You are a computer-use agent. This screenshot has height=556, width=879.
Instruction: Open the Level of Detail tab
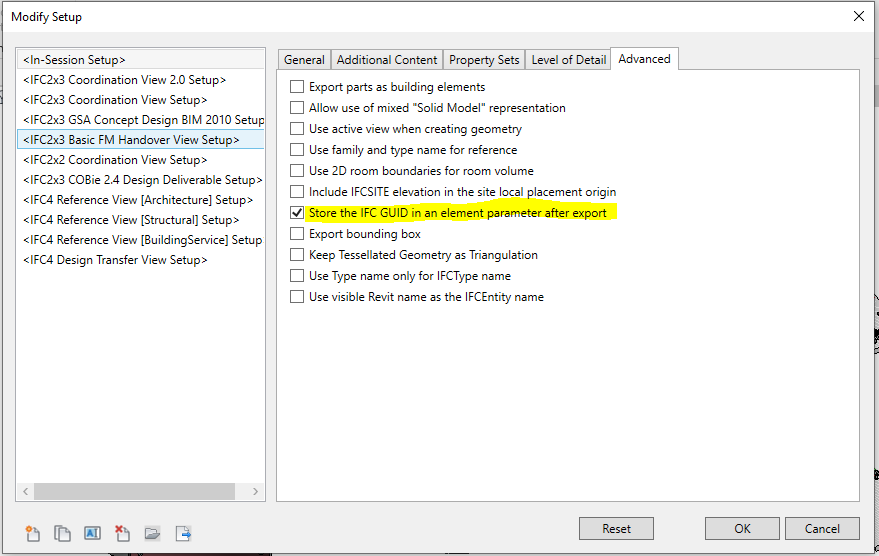pyautogui.click(x=568, y=60)
